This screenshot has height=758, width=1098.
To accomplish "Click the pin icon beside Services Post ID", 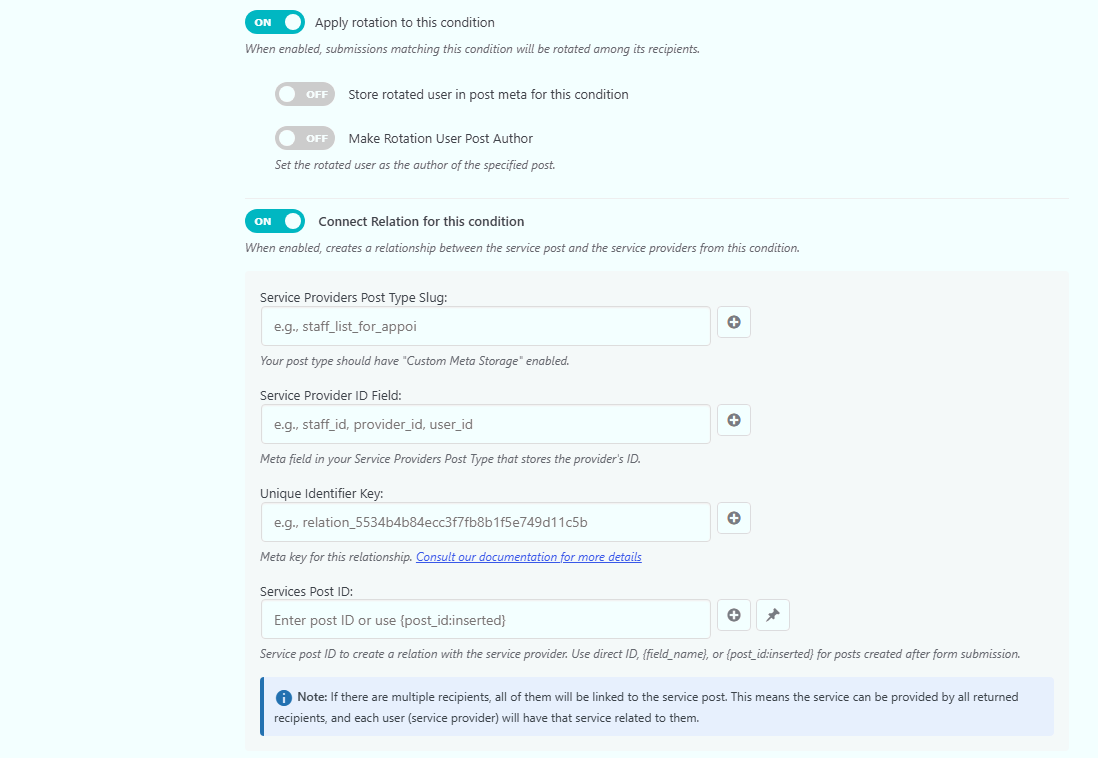I will pyautogui.click(x=773, y=615).
